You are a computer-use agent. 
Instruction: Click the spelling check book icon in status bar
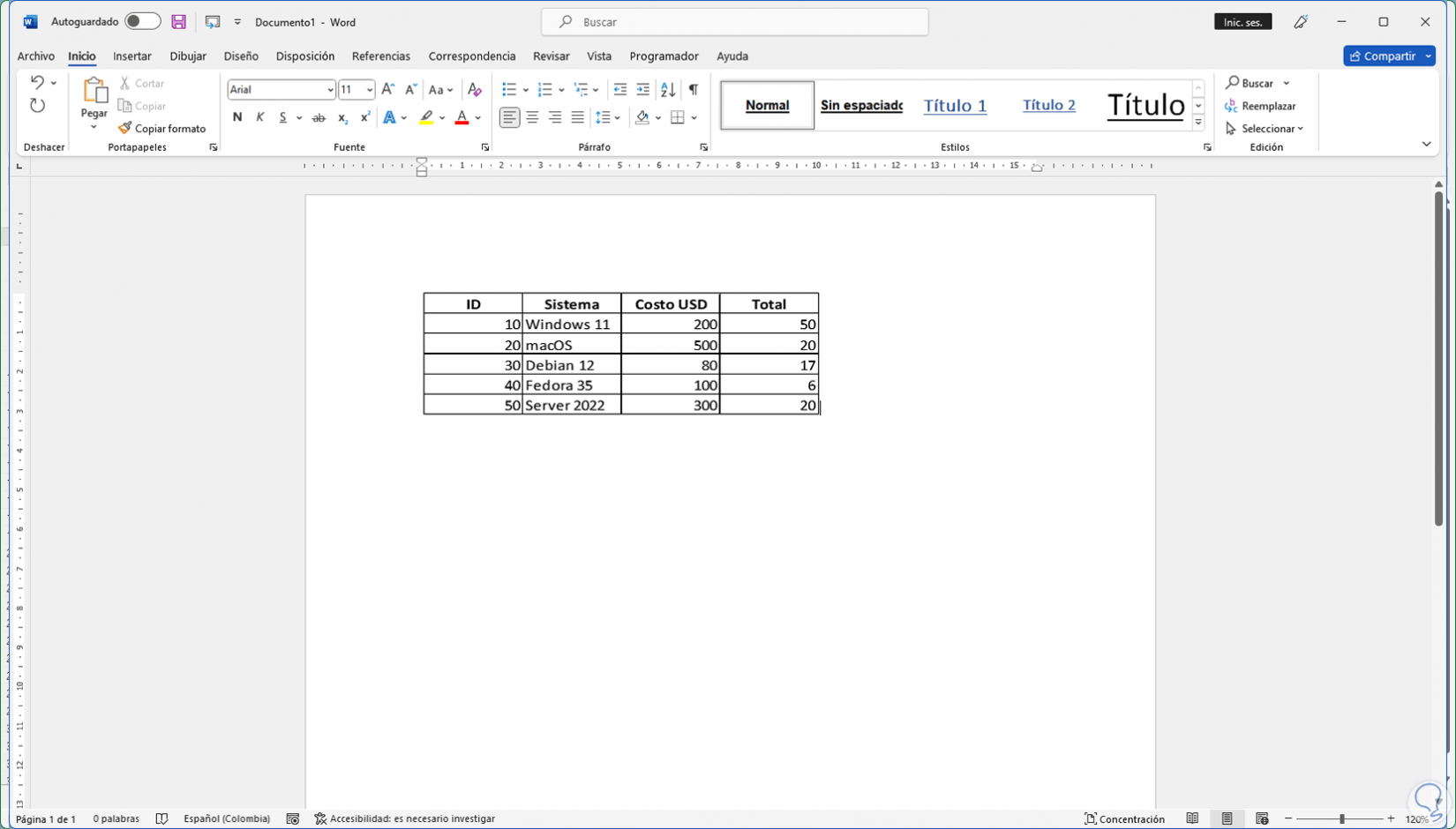click(x=161, y=818)
